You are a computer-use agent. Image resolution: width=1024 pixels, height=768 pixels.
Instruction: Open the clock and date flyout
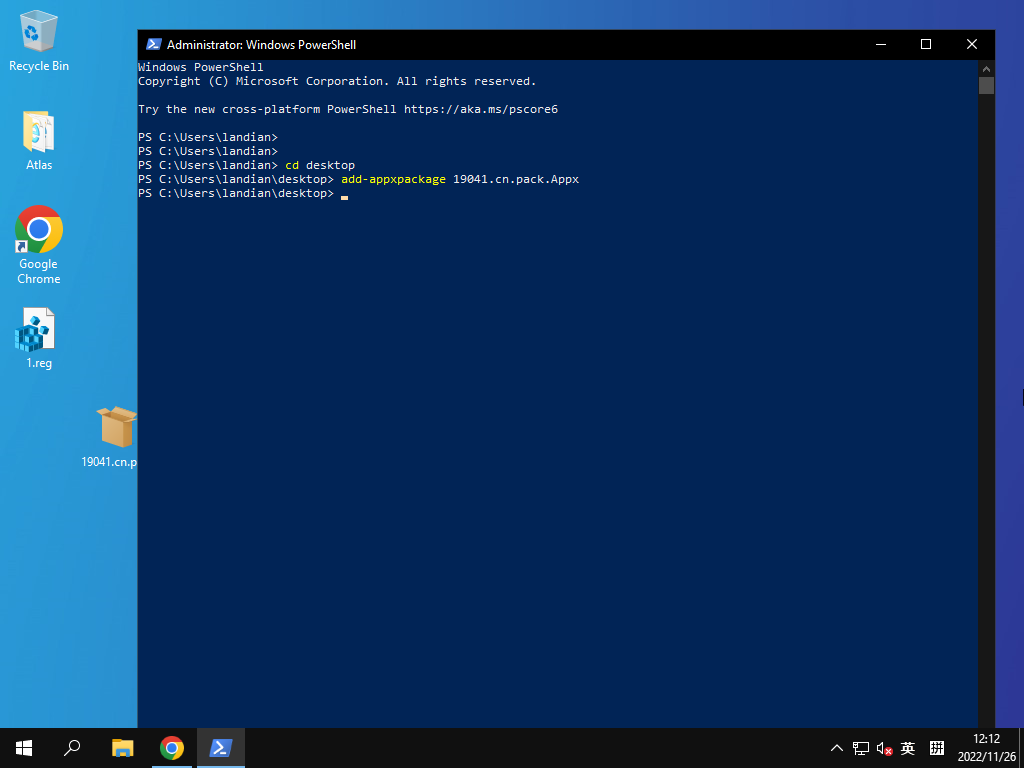click(986, 748)
